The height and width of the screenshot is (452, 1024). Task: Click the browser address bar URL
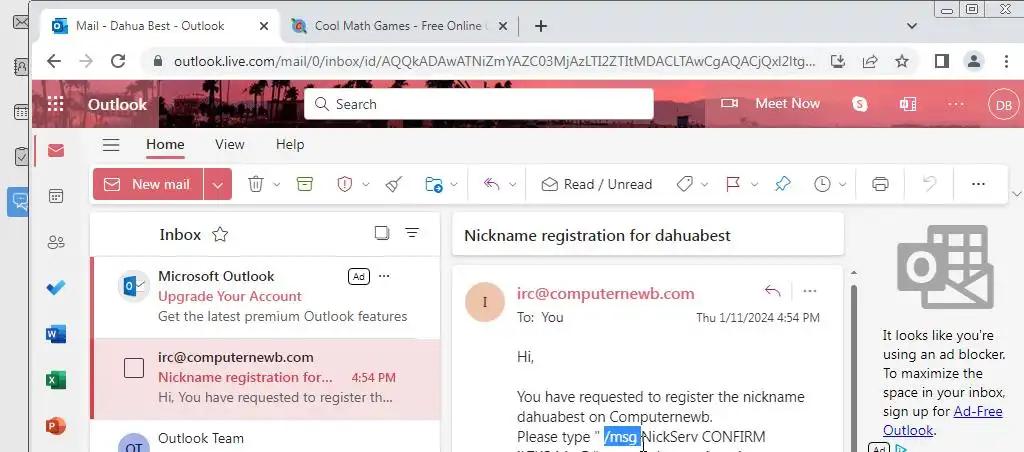point(494,61)
